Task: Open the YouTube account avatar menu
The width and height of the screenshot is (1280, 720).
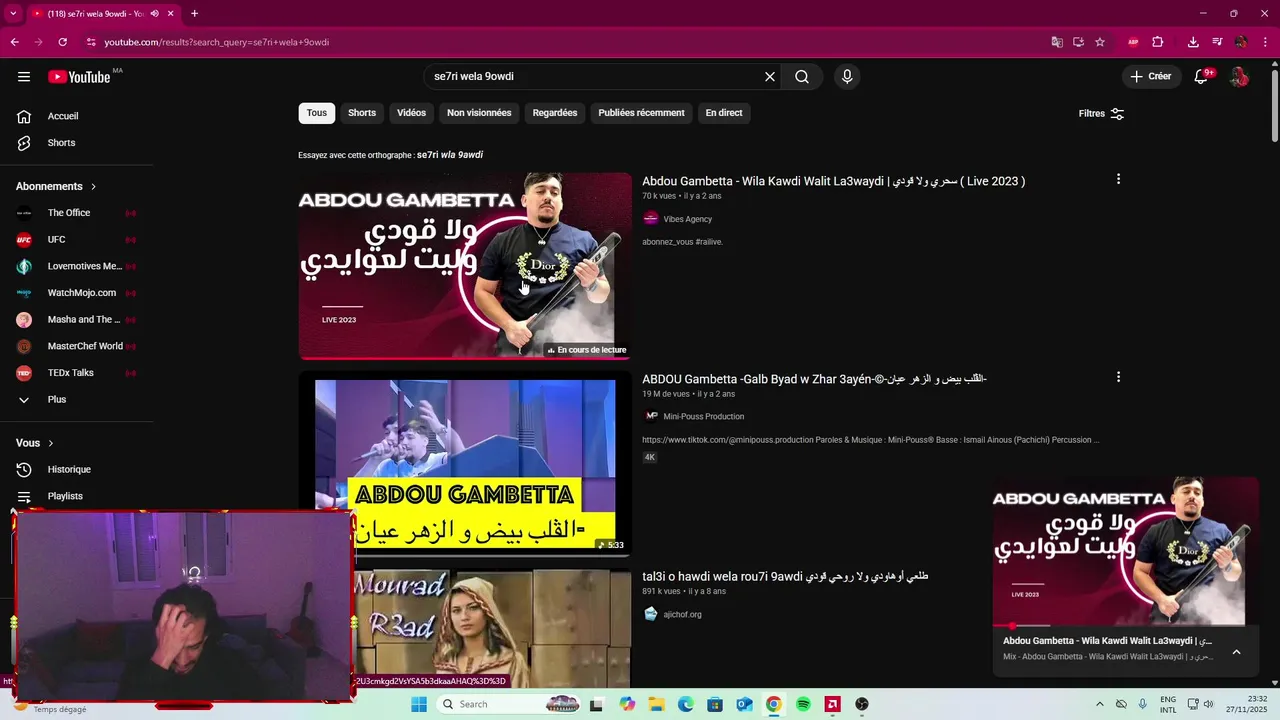Action: tap(1239, 77)
